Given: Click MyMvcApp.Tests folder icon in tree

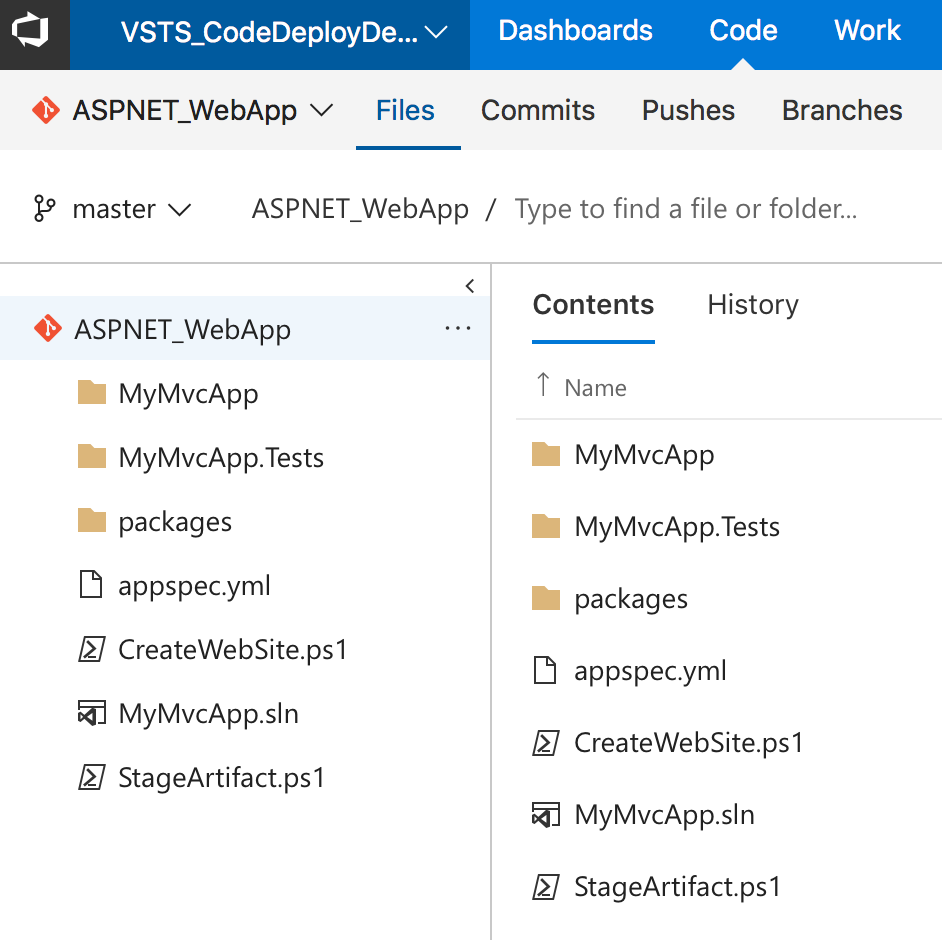Looking at the screenshot, I should [92, 456].
